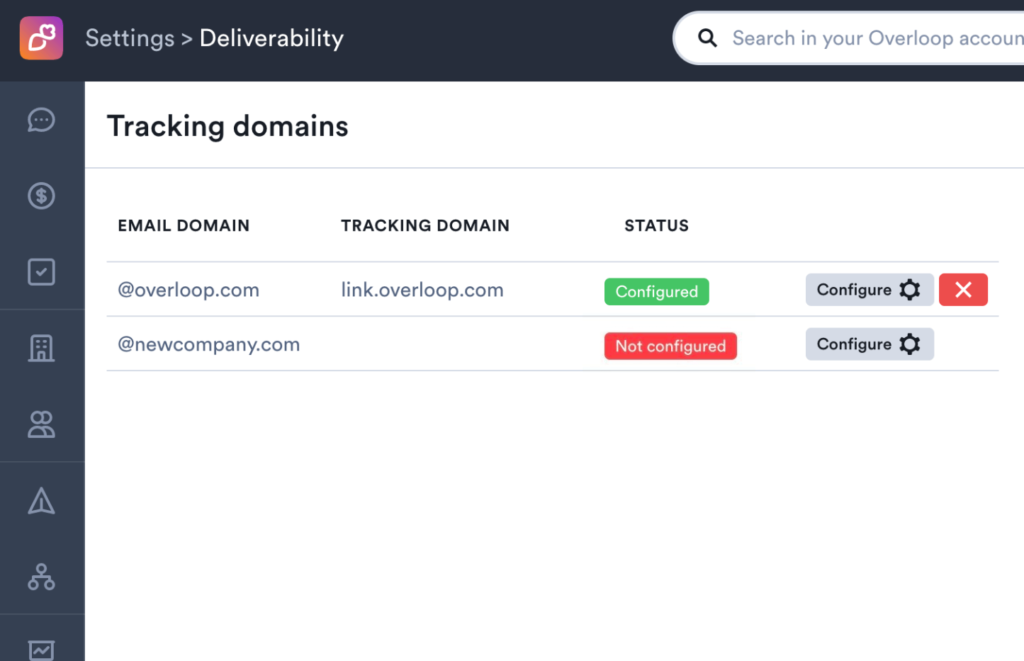Open the tasks checkmark sidebar icon
The image size is (1024, 661).
(41, 272)
